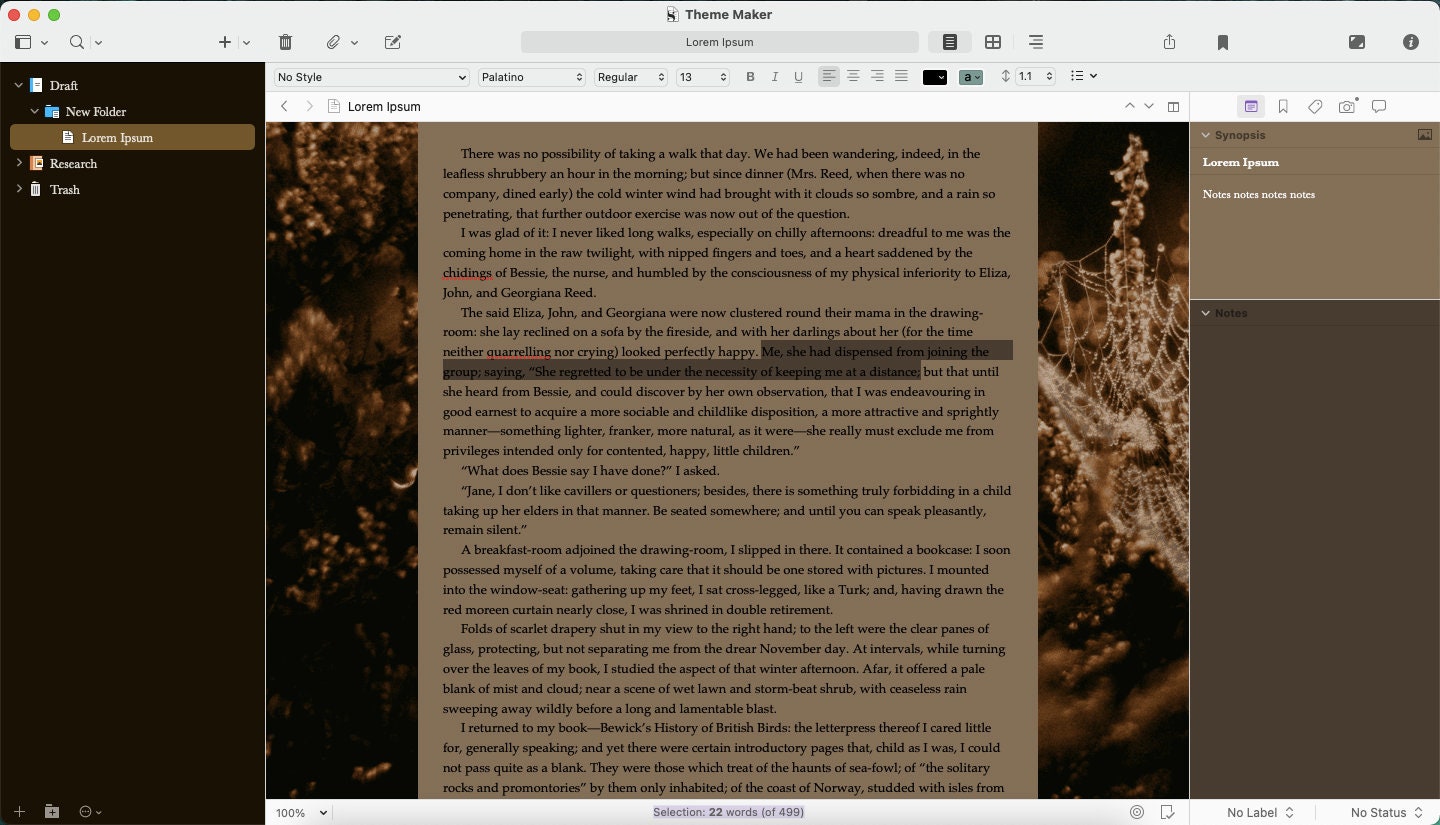1440x825 pixels.
Task: Toggle bold formatting on selected text
Action: tap(750, 76)
